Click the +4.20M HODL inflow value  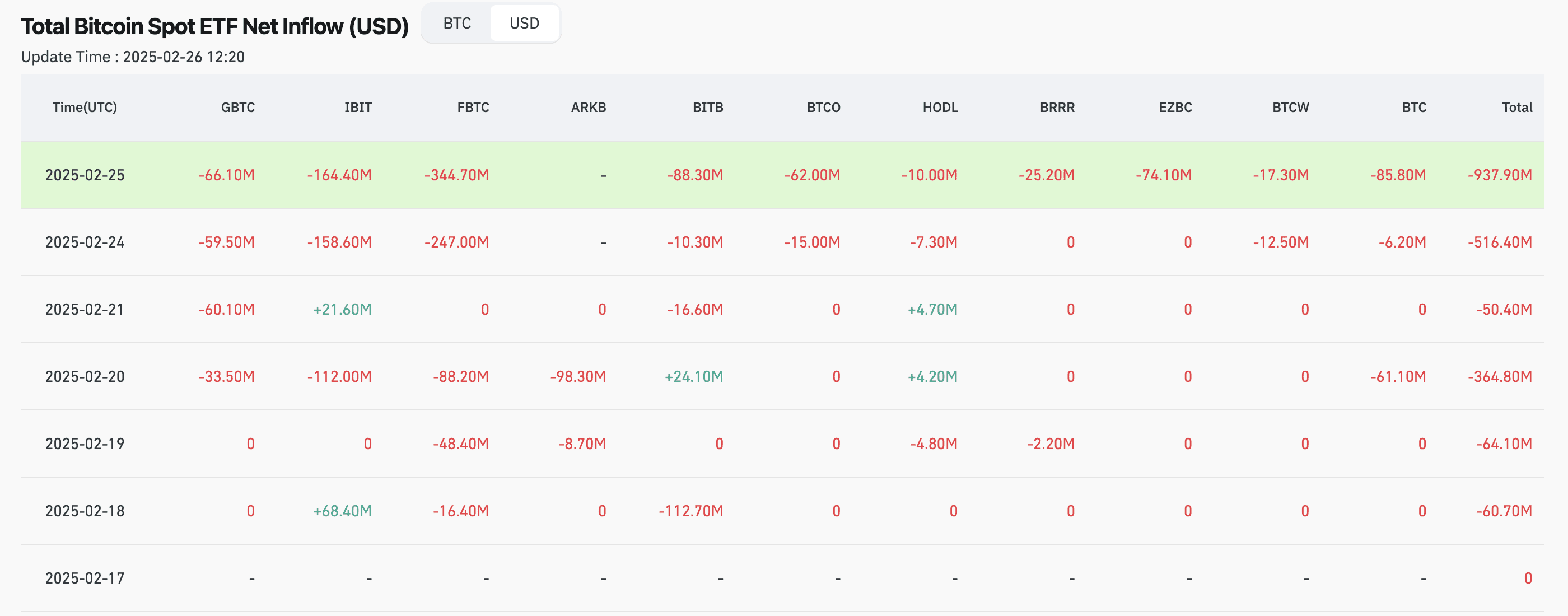click(932, 377)
